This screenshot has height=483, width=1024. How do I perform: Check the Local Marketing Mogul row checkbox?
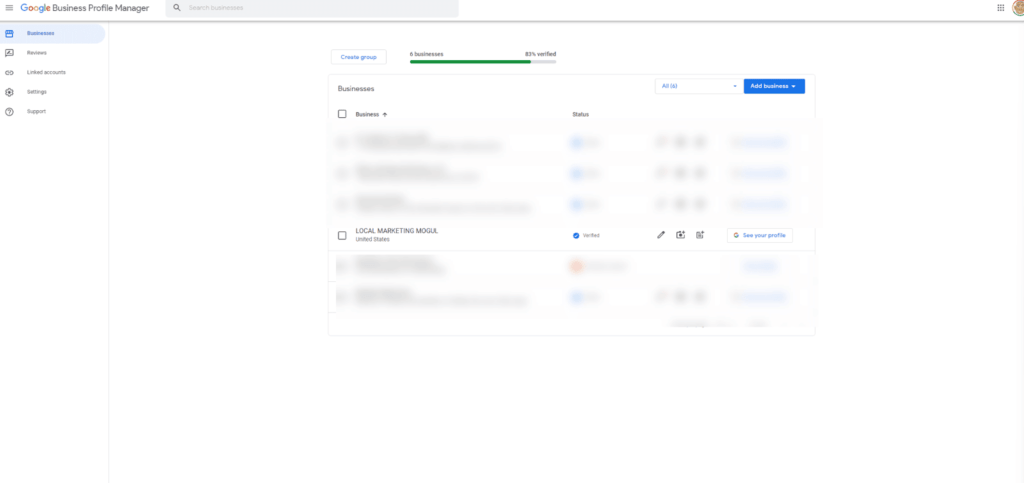click(x=342, y=235)
